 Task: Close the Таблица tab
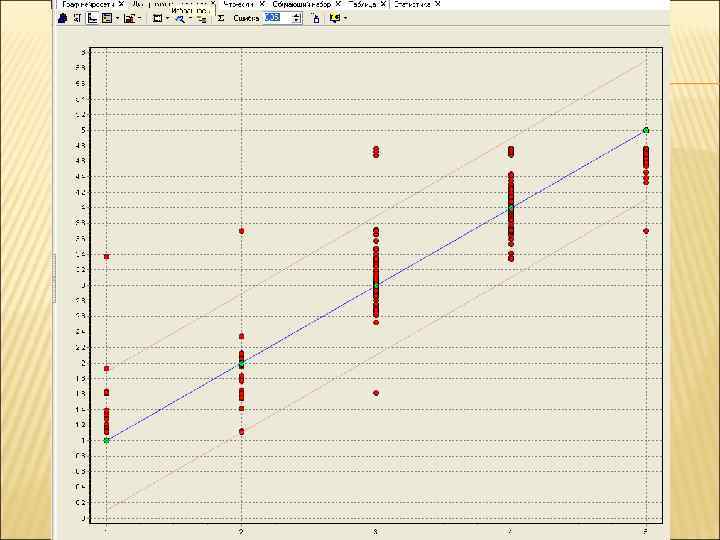click(x=383, y=4)
